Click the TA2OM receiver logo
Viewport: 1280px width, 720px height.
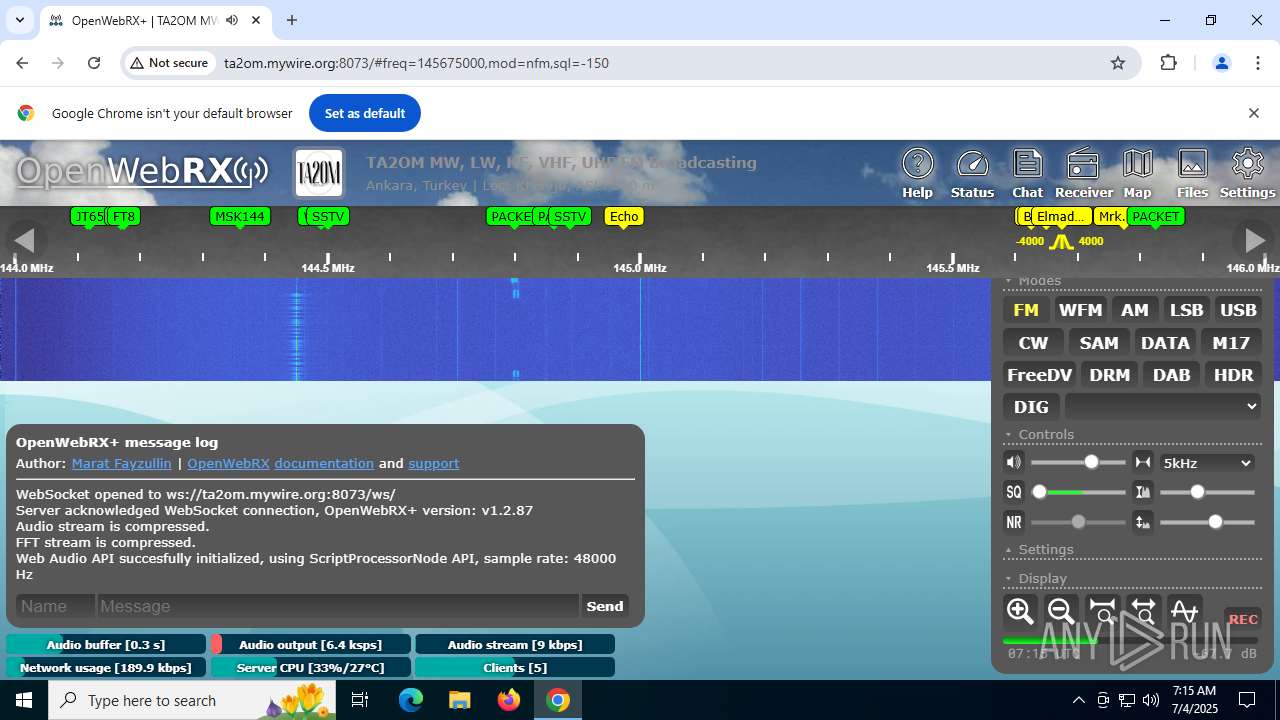[319, 173]
